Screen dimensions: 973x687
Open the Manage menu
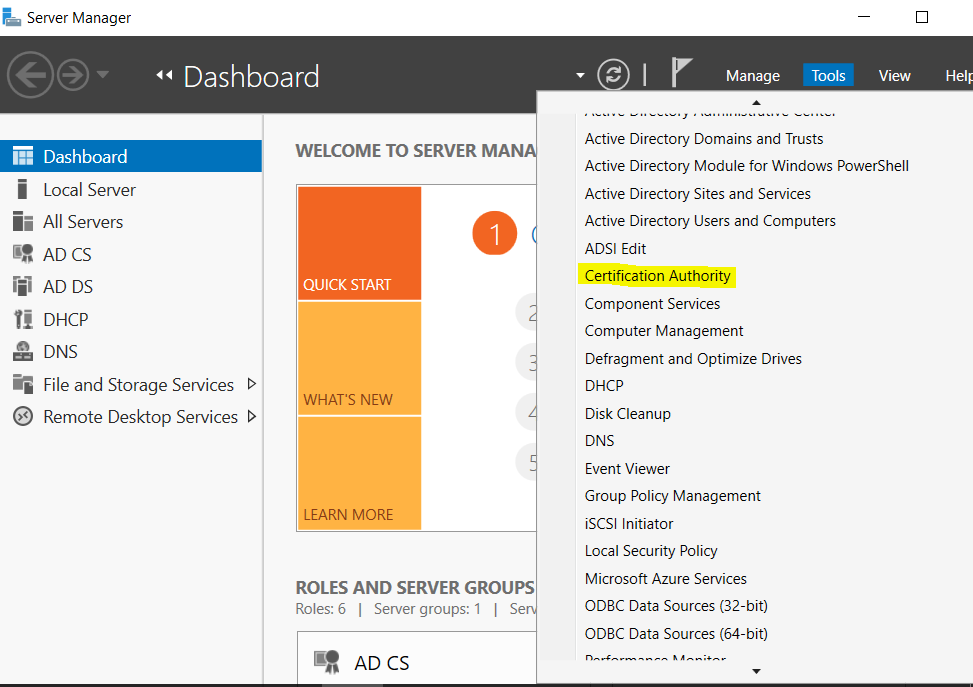click(x=753, y=76)
